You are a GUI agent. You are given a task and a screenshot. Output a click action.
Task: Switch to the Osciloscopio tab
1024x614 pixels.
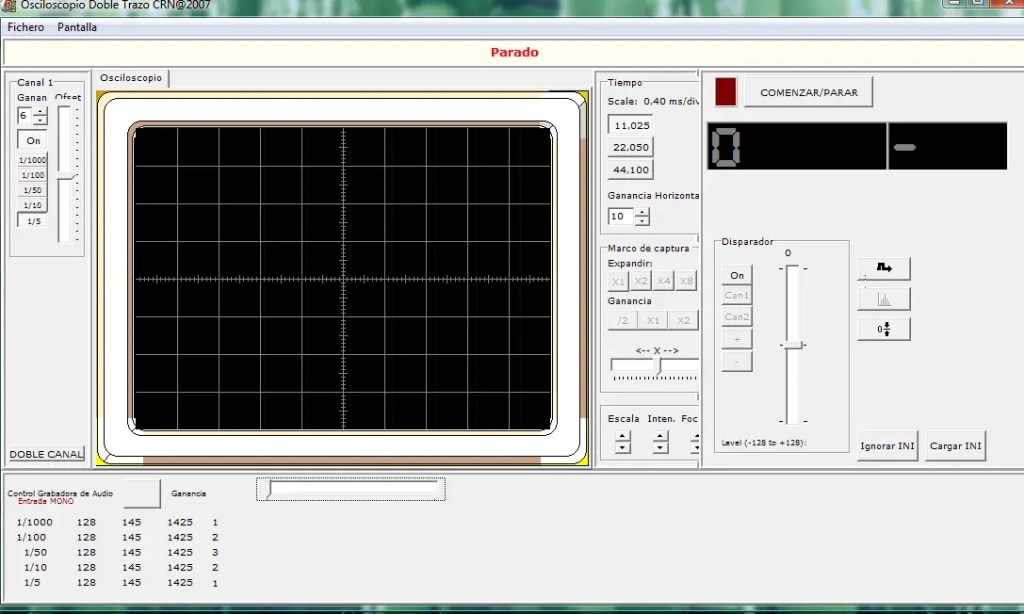click(131, 78)
